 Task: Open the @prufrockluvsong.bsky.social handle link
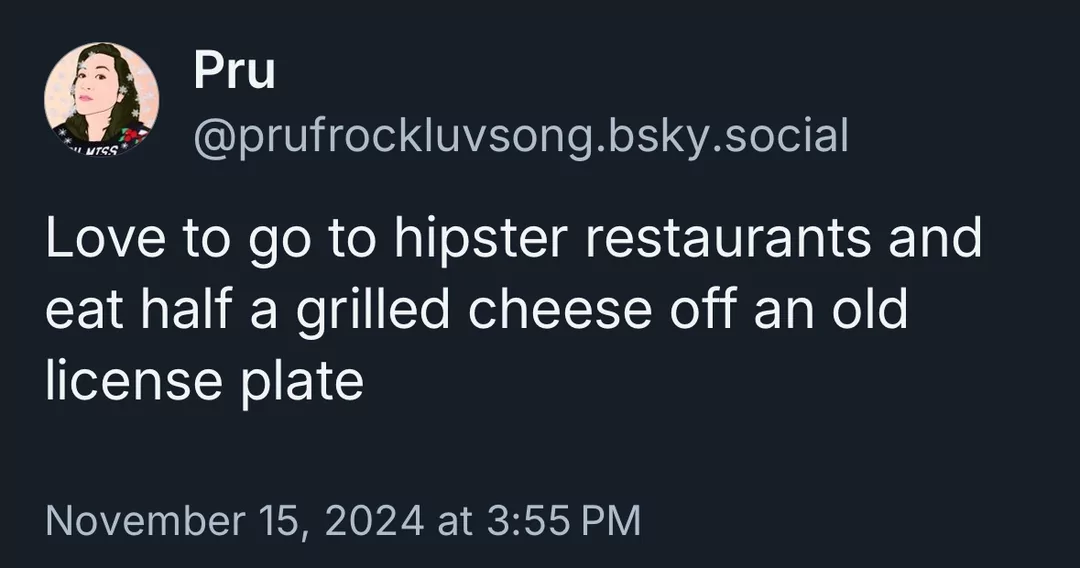521,136
